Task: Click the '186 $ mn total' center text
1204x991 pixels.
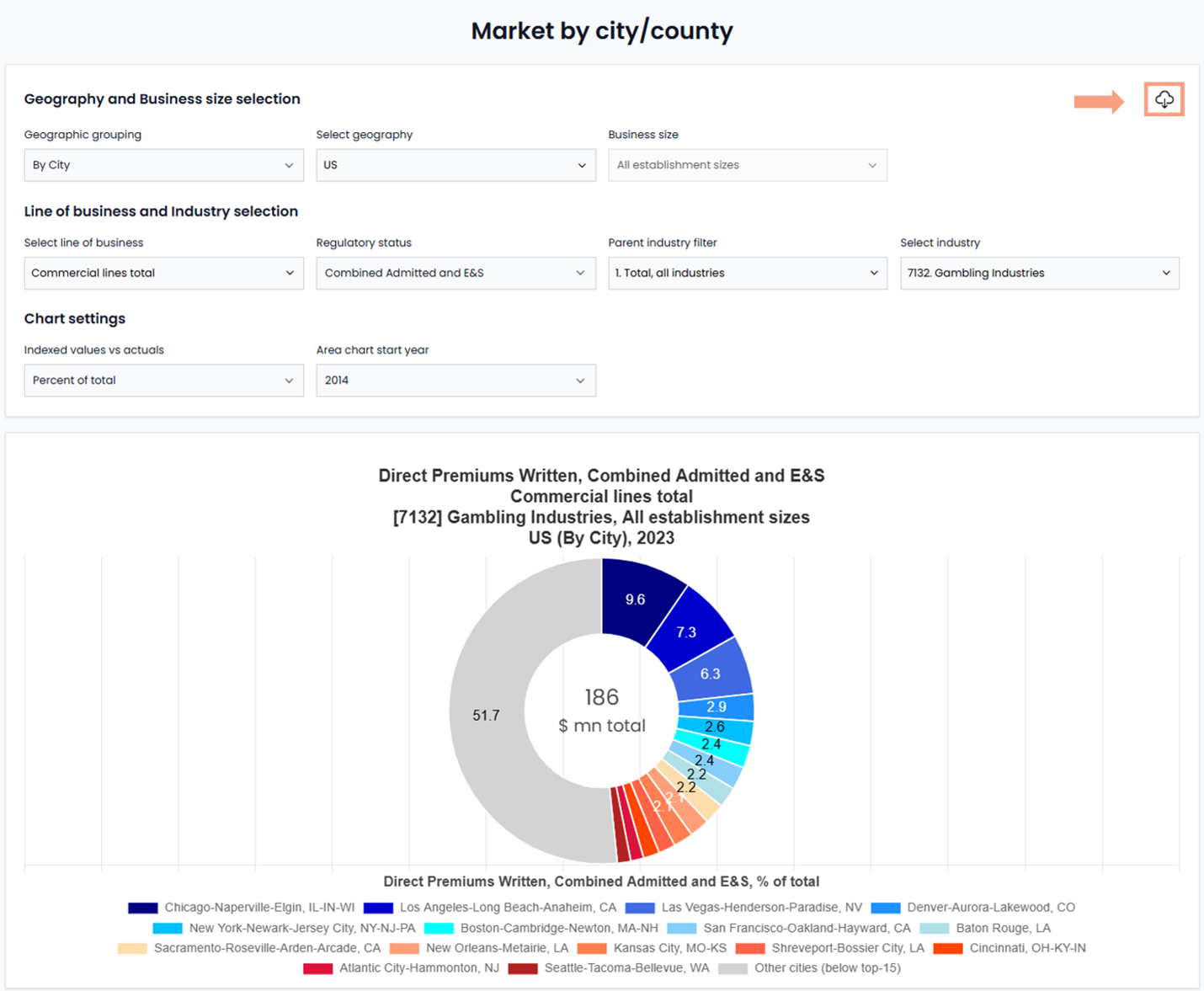Action: click(602, 711)
